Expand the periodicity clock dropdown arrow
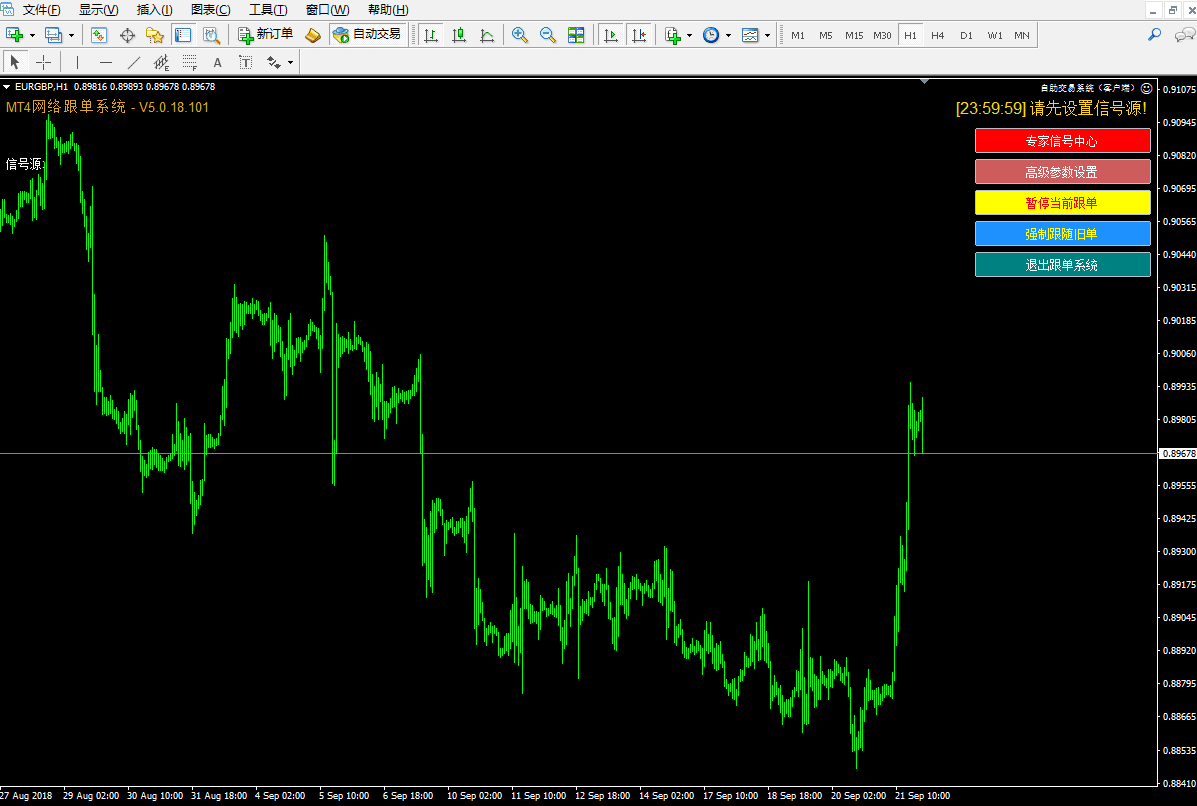The image size is (1197, 806). click(728, 35)
